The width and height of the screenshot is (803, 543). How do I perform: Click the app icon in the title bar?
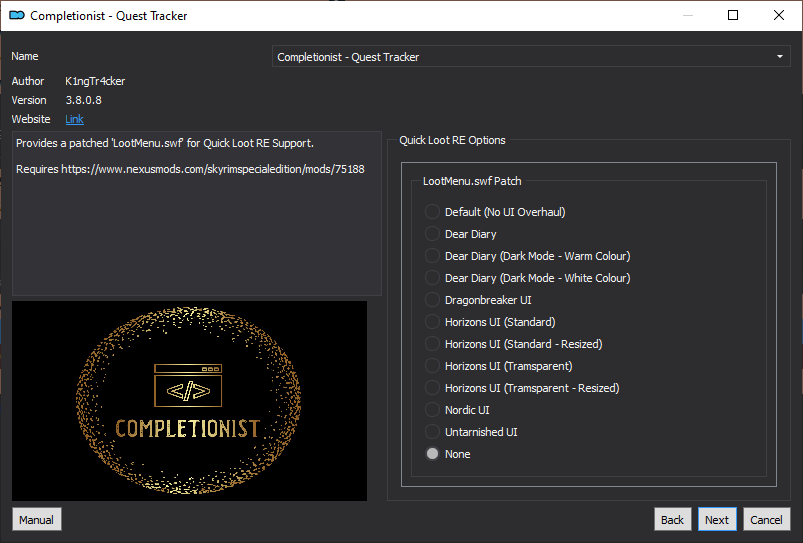pos(17,15)
